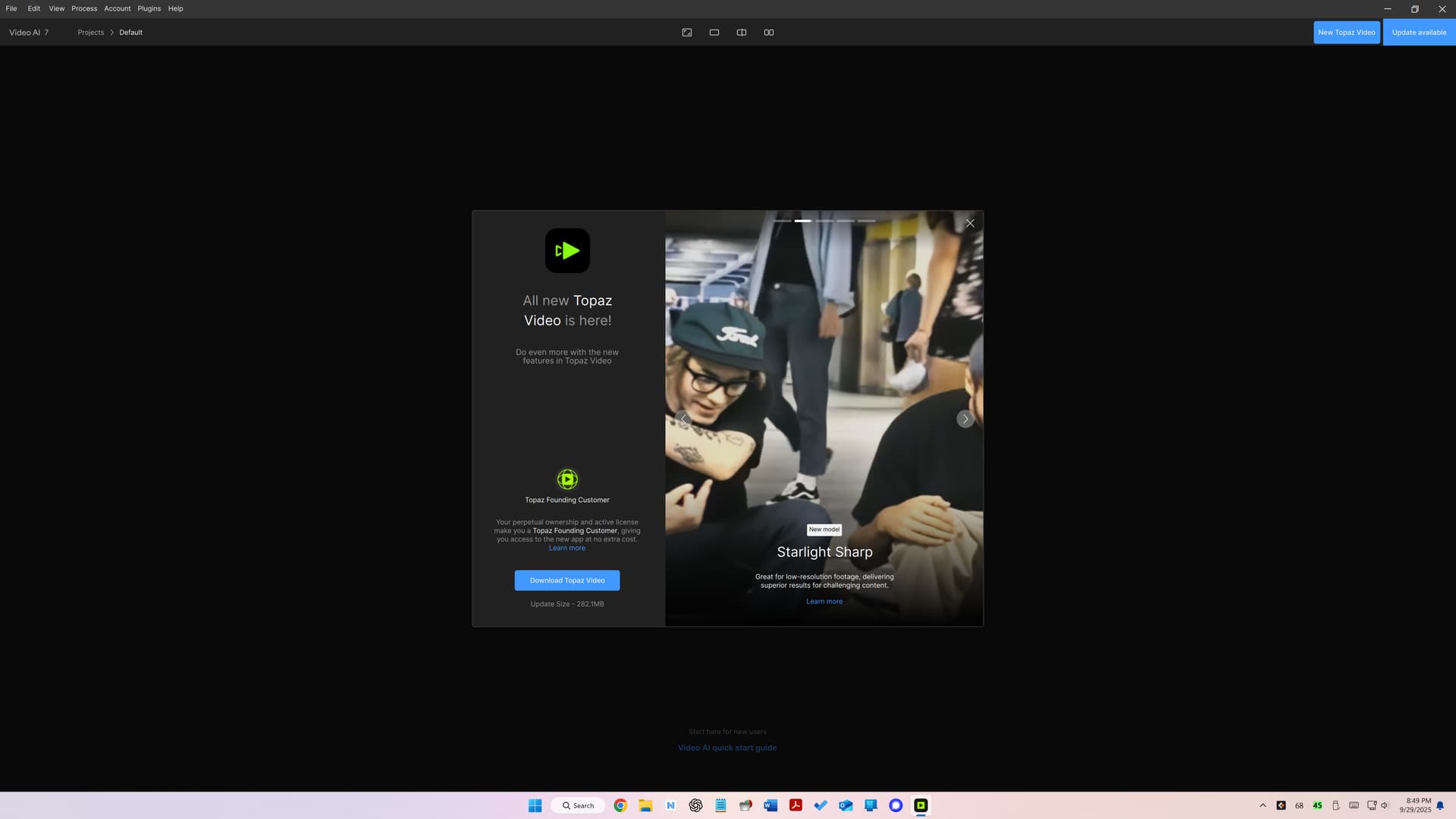Click the green Topaz Video app logo

click(x=567, y=250)
